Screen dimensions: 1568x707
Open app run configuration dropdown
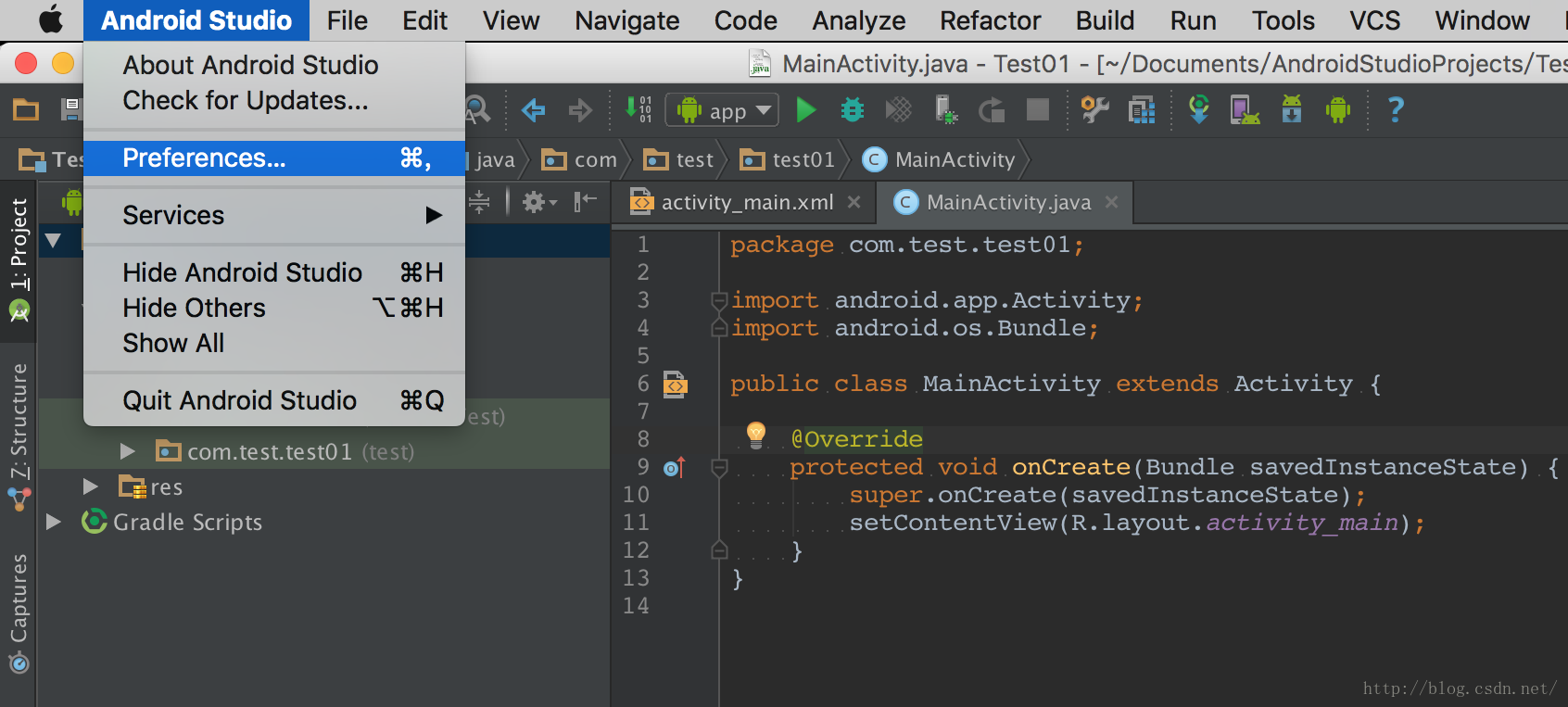click(x=722, y=111)
